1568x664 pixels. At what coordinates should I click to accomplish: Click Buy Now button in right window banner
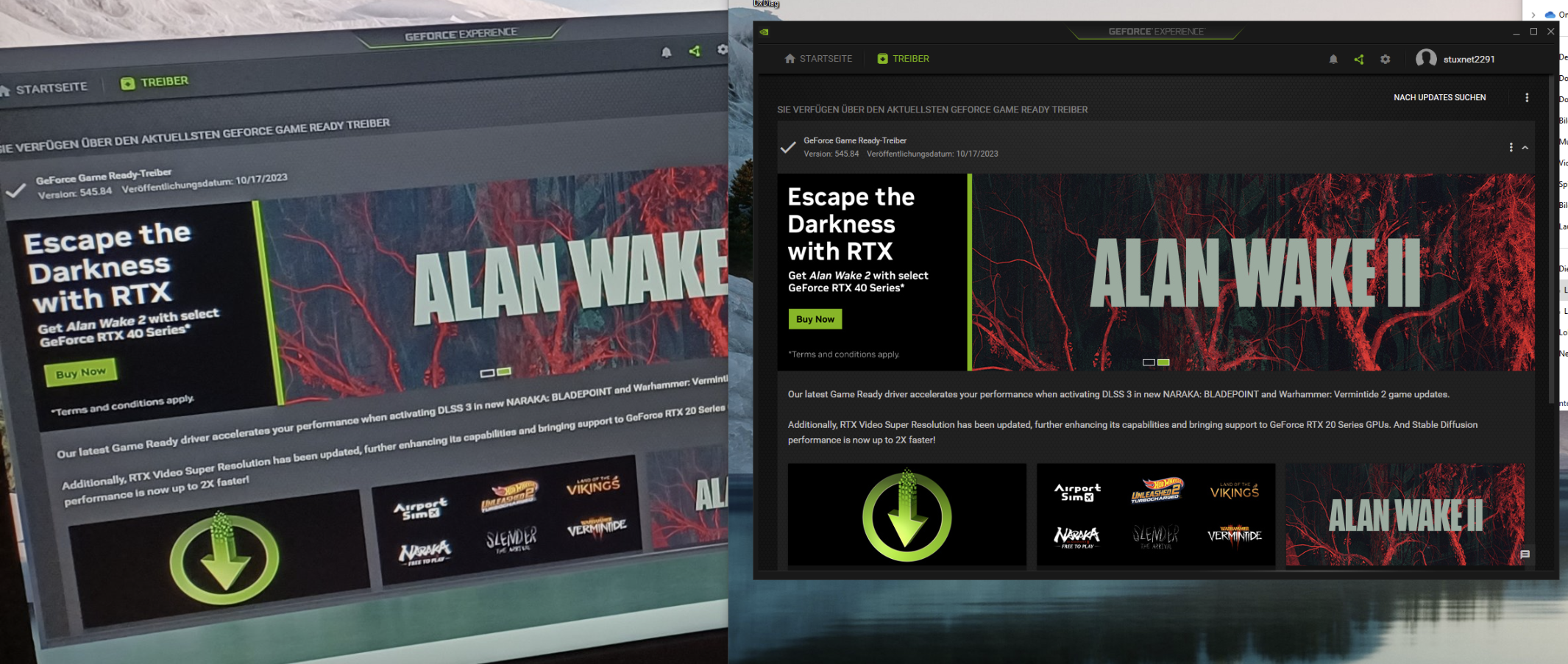click(x=815, y=319)
